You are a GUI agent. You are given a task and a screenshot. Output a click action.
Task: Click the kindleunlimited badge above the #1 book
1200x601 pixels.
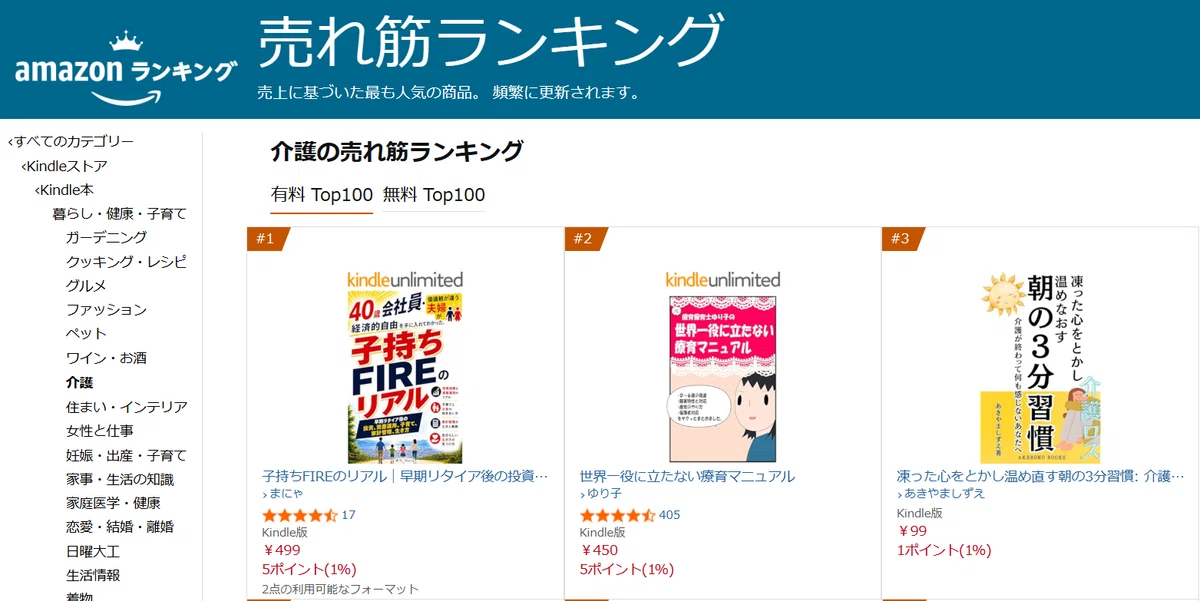(405, 279)
